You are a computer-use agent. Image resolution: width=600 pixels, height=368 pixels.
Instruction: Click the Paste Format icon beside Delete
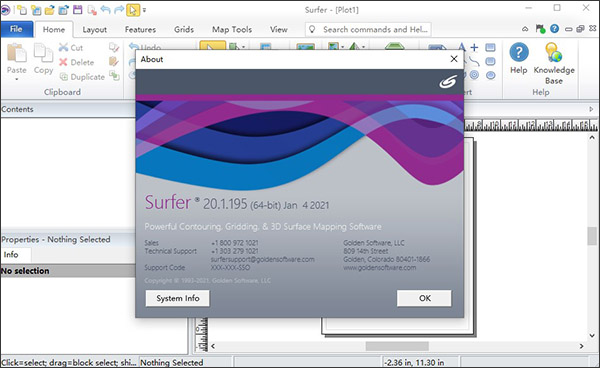coord(114,62)
